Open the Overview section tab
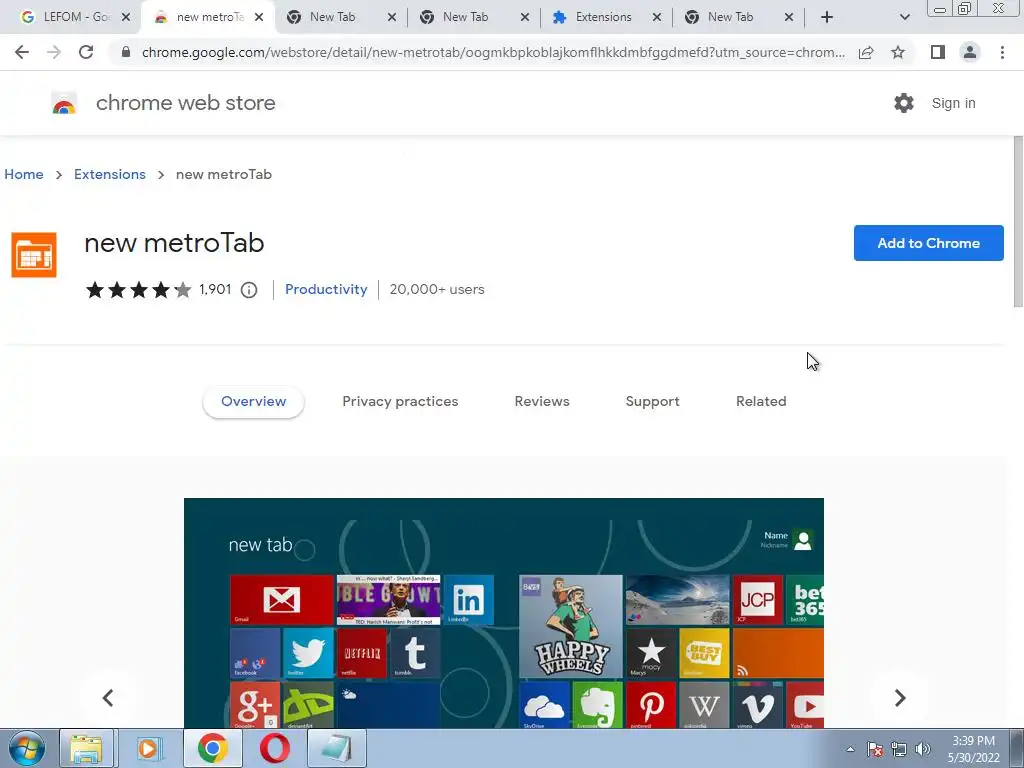The height and width of the screenshot is (768, 1024). coord(253,402)
